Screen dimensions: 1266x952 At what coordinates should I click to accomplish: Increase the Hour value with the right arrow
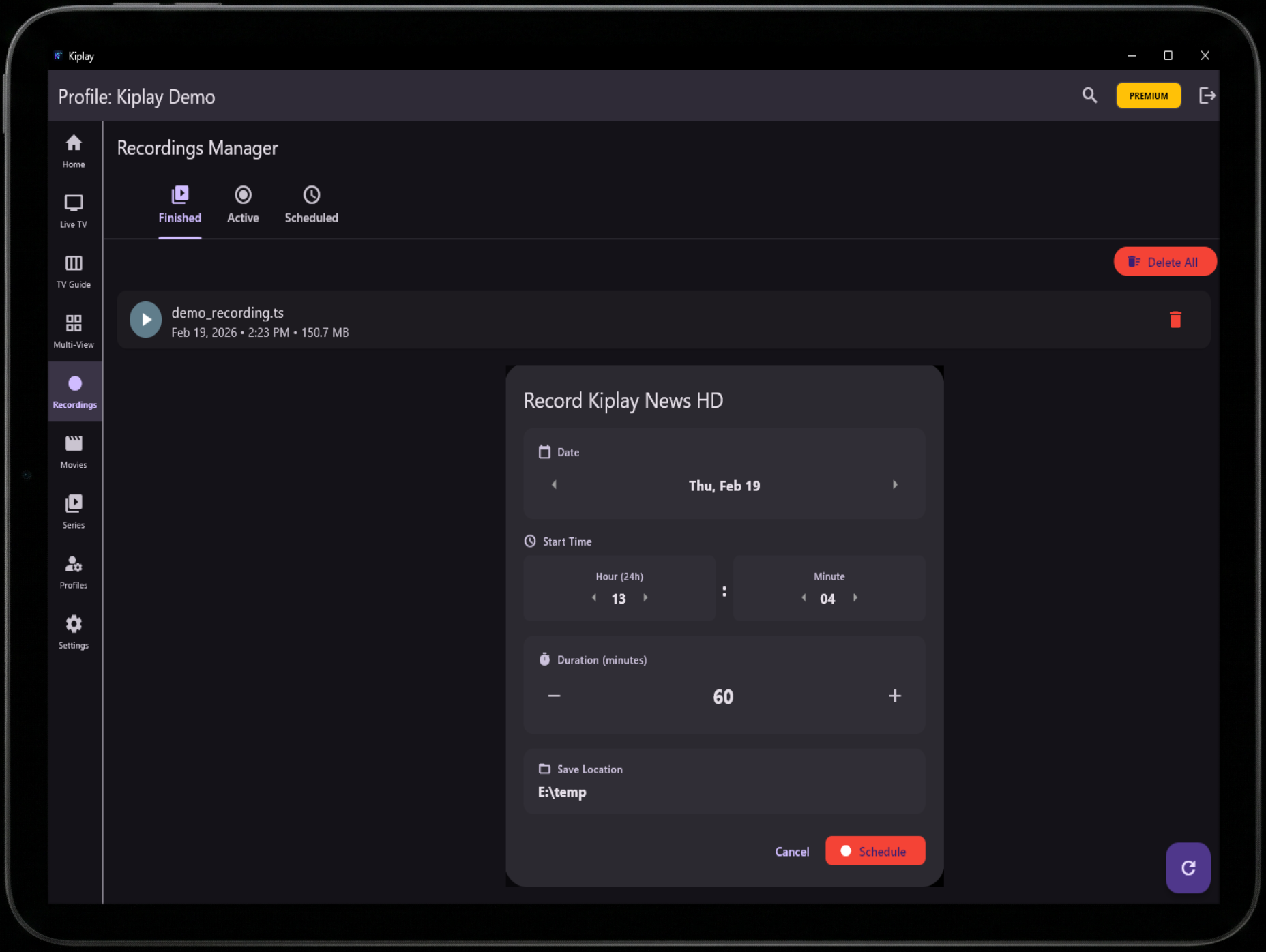645,597
